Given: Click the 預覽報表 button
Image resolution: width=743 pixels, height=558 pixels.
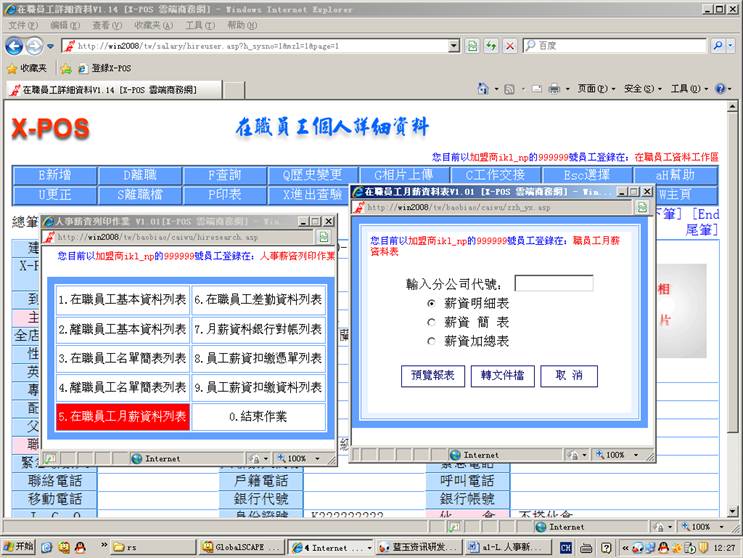Looking at the screenshot, I should [x=432, y=375].
